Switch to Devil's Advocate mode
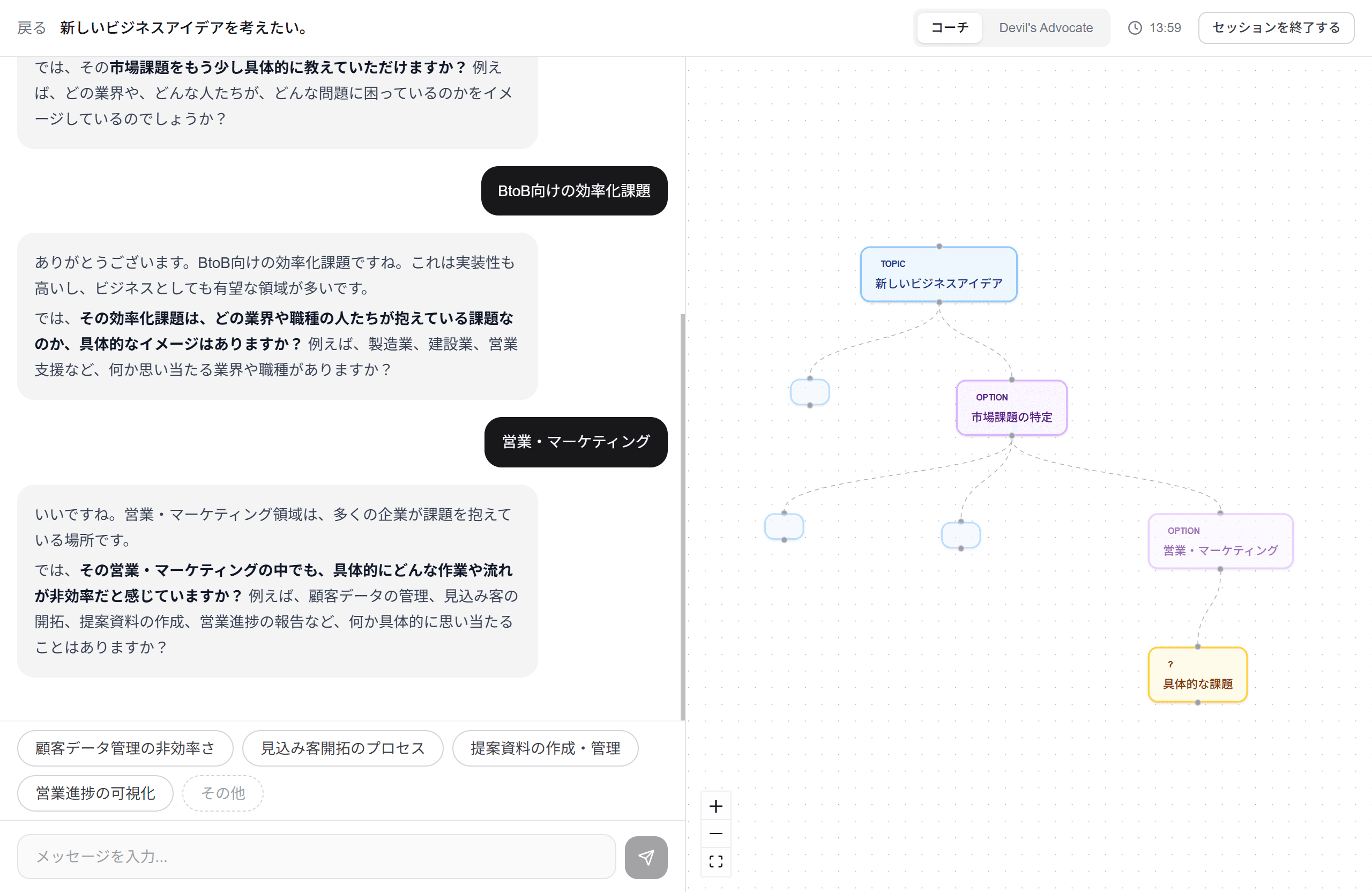This screenshot has width=1372, height=892. click(1046, 27)
